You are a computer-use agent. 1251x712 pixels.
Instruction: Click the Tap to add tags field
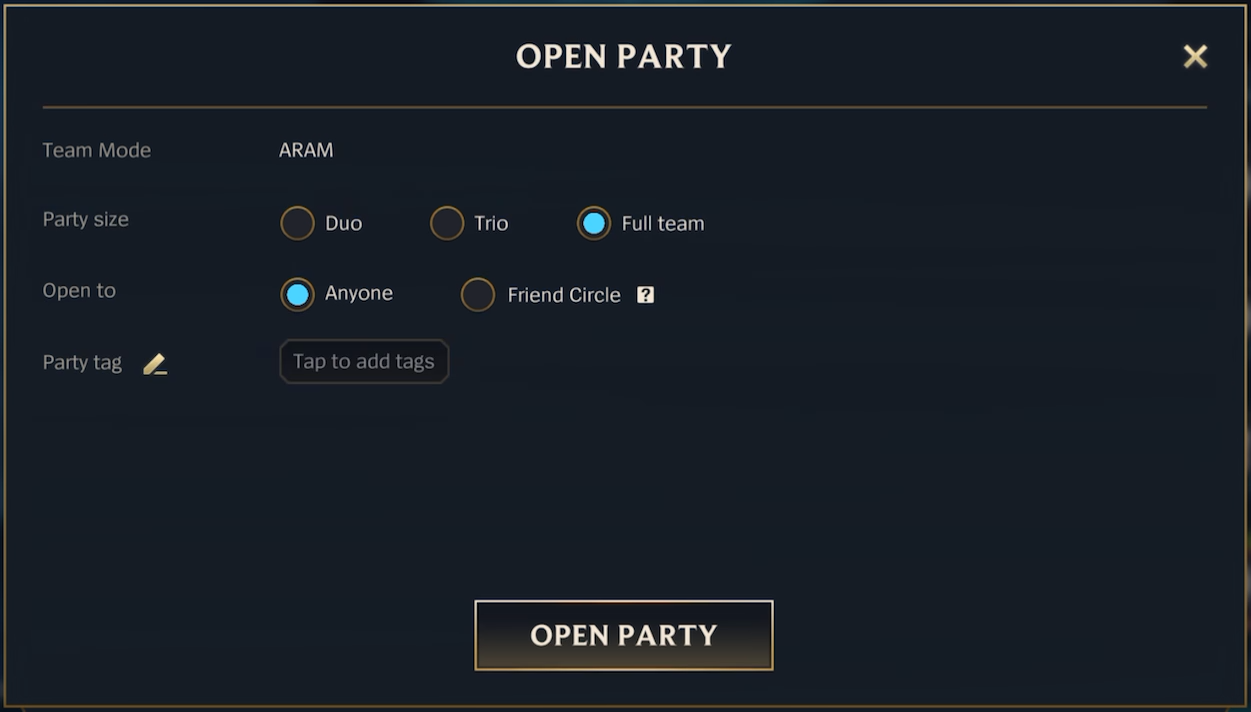coord(364,361)
